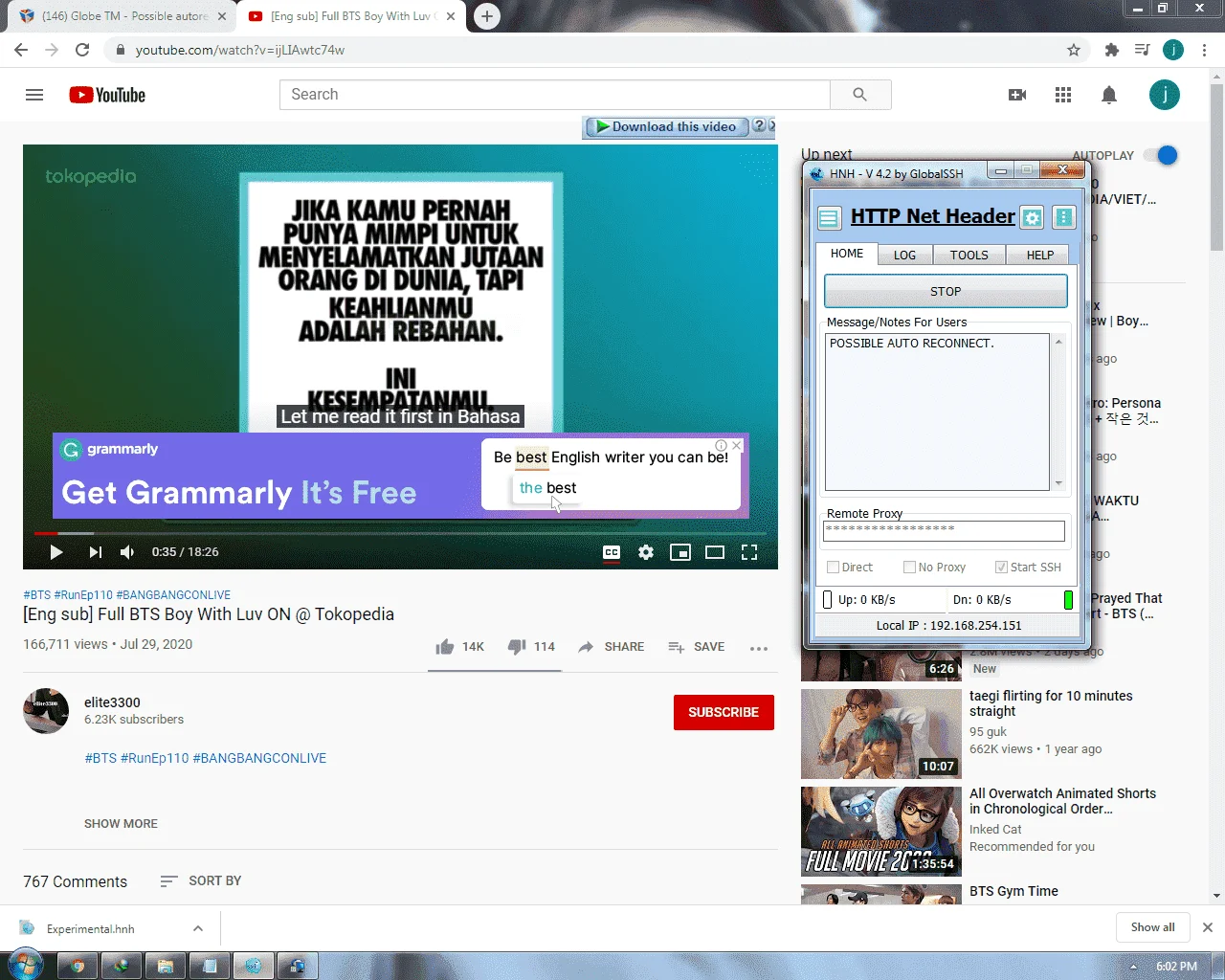
Task: Click the STOP button in HNH
Action: [946, 291]
